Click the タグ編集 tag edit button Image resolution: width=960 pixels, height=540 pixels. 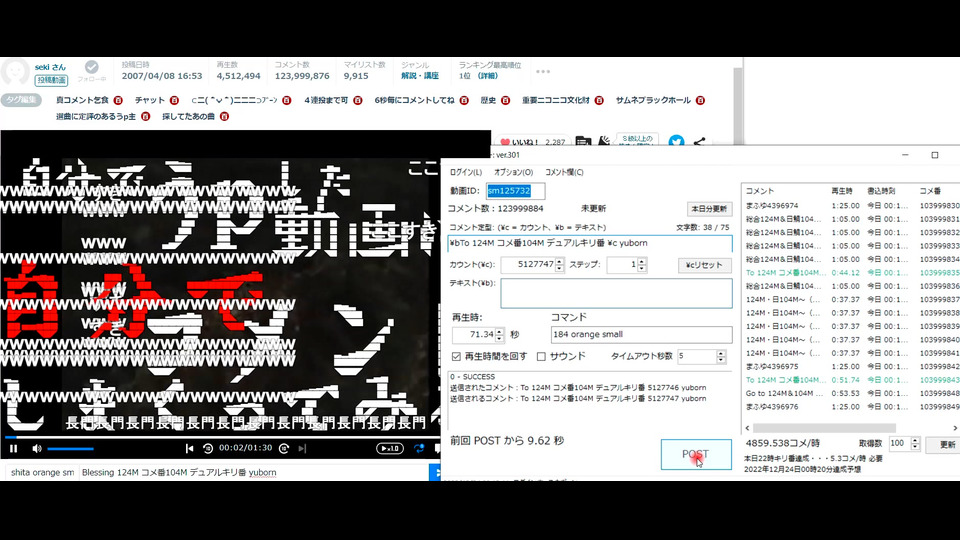click(21, 100)
